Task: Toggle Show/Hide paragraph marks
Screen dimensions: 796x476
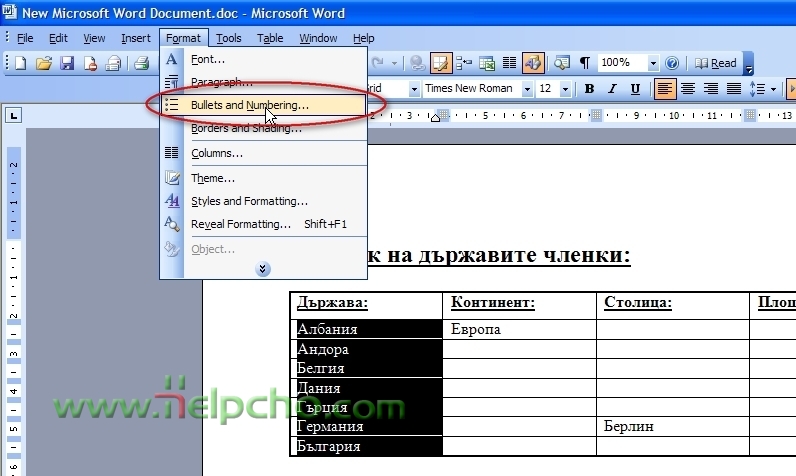Action: 585,63
